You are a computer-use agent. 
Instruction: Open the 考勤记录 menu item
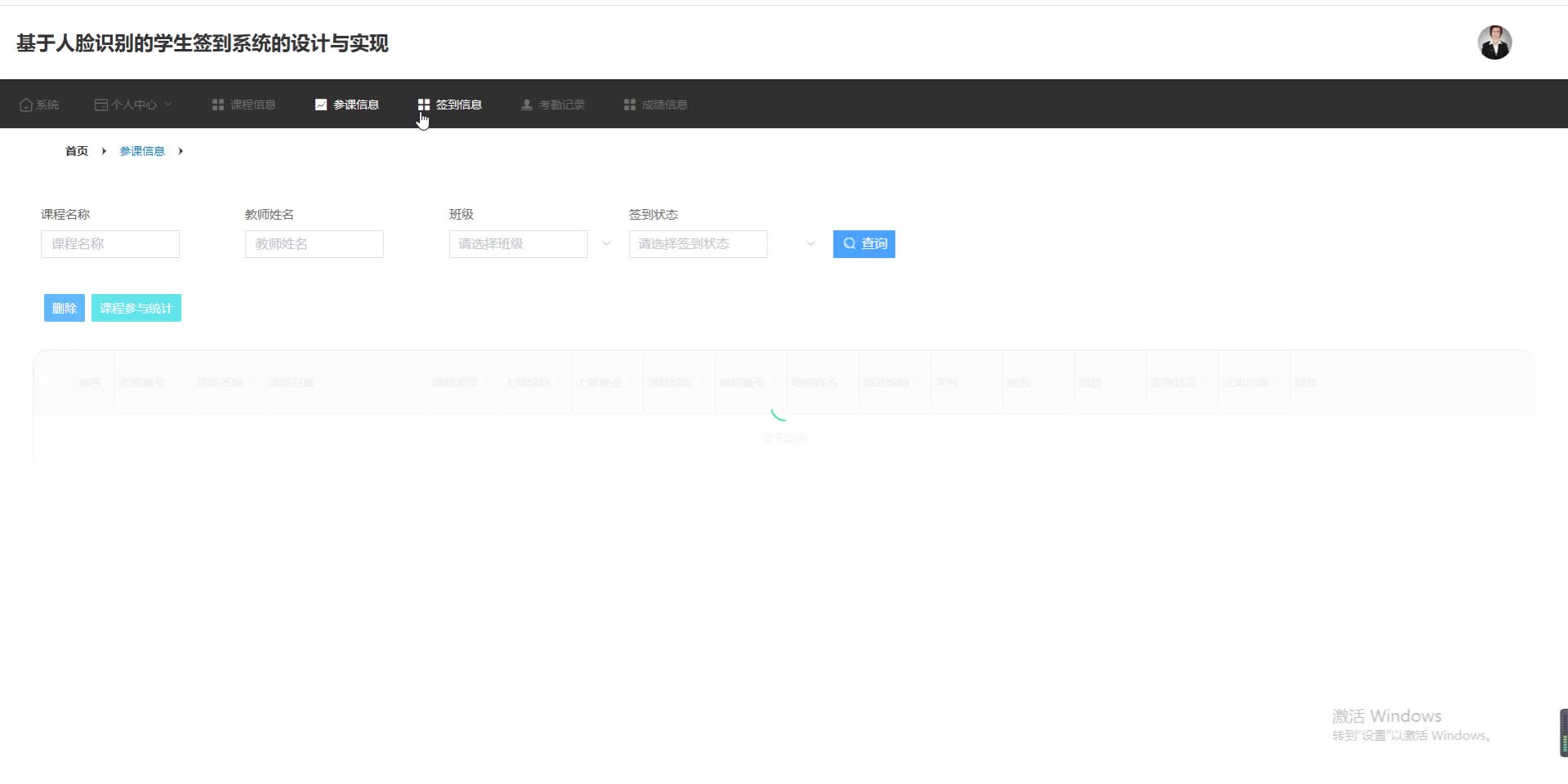pyautogui.click(x=553, y=105)
